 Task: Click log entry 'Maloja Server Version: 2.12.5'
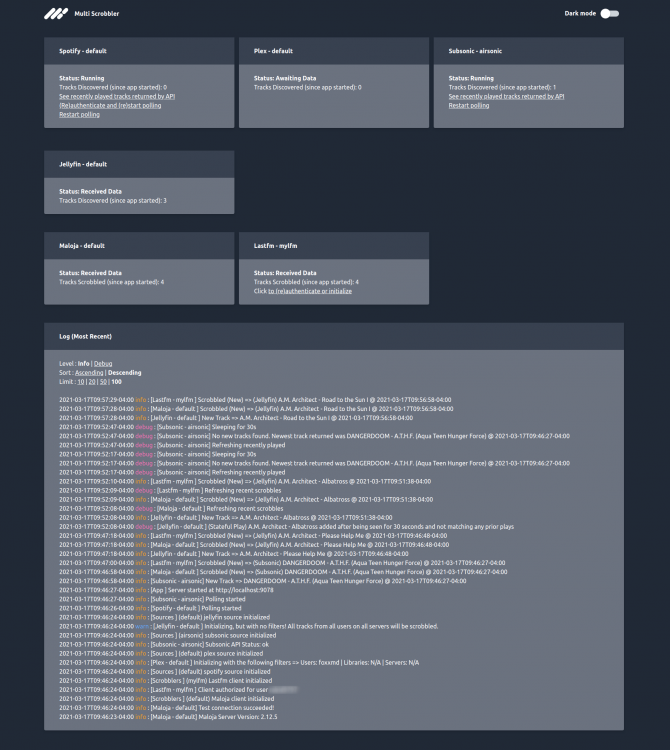[168, 717]
